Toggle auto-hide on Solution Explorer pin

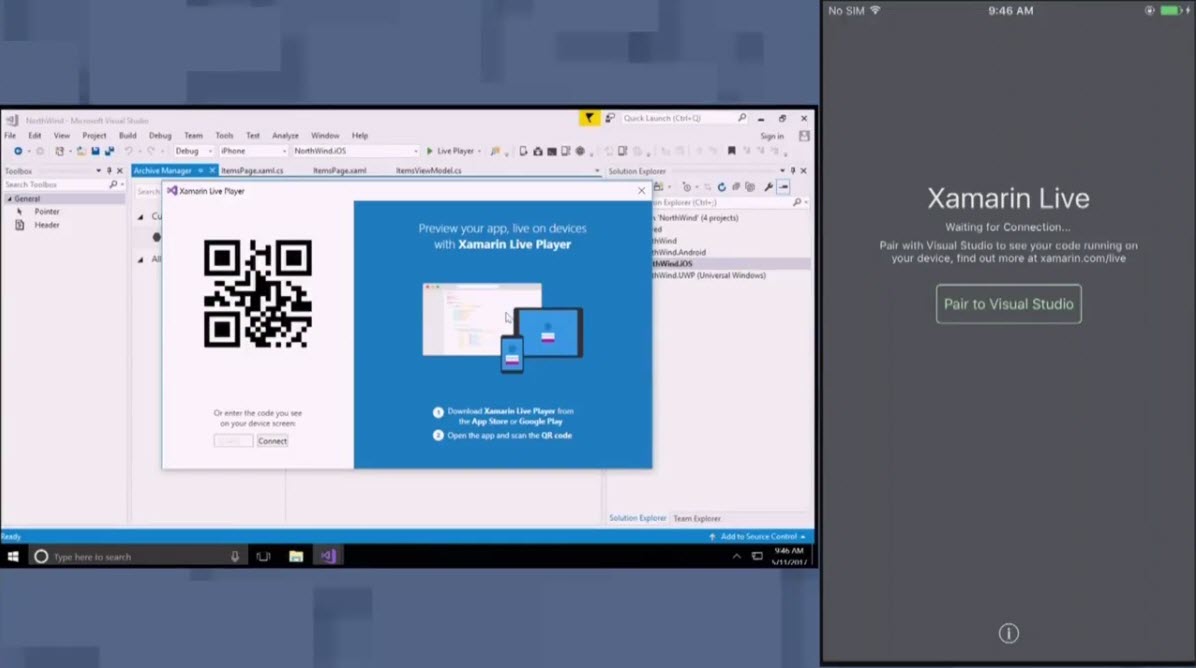pos(793,170)
